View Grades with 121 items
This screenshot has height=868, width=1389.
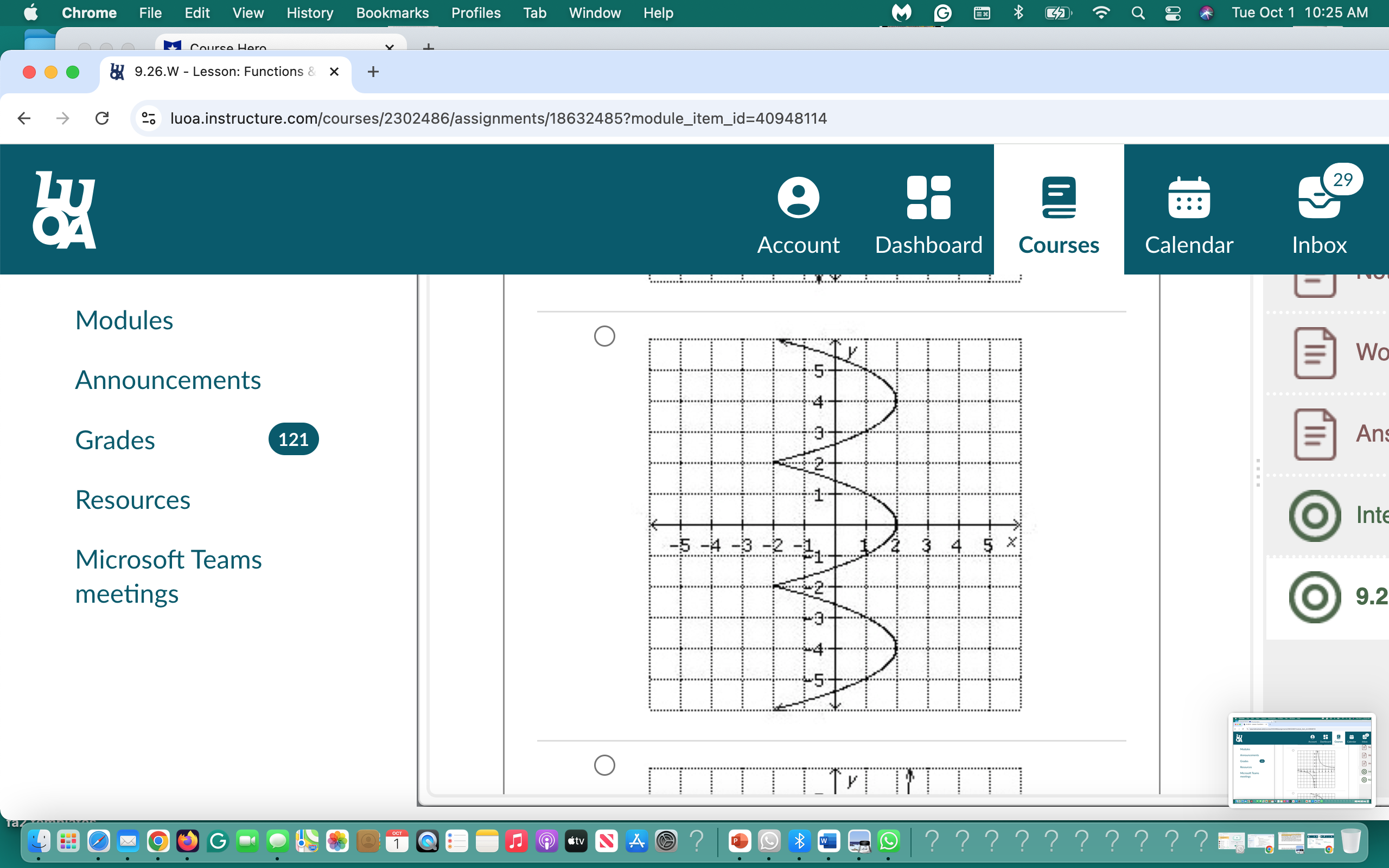(x=114, y=440)
